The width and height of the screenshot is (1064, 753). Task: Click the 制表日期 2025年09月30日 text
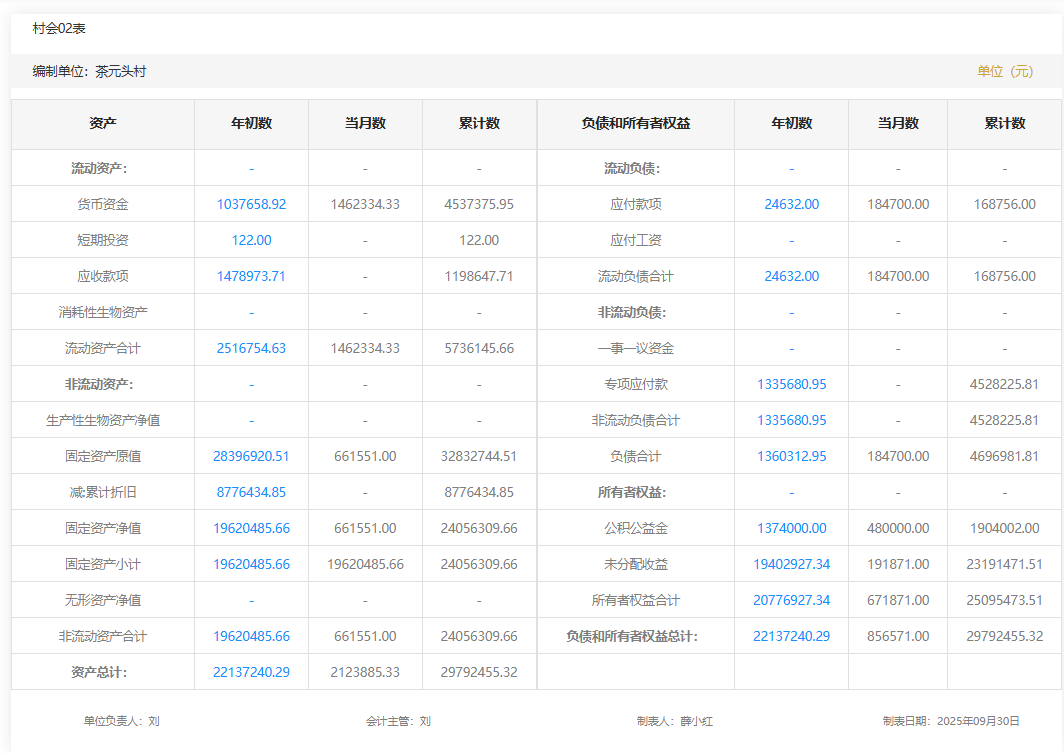(950, 721)
